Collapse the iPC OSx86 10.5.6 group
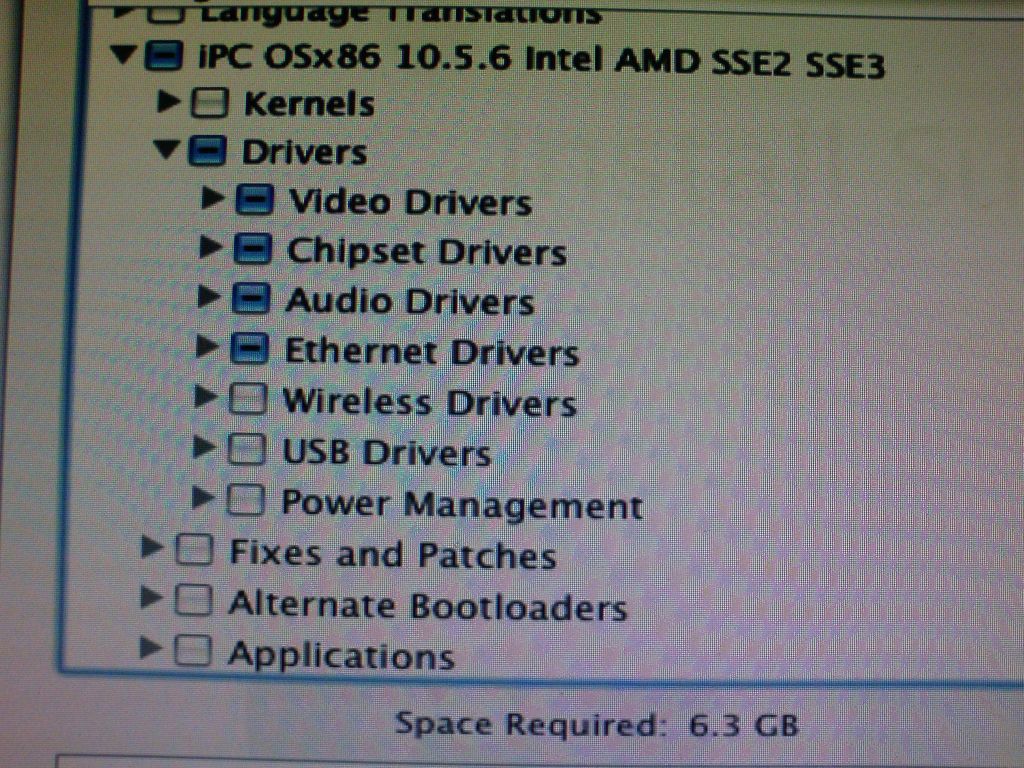The image size is (1024, 768). point(124,54)
